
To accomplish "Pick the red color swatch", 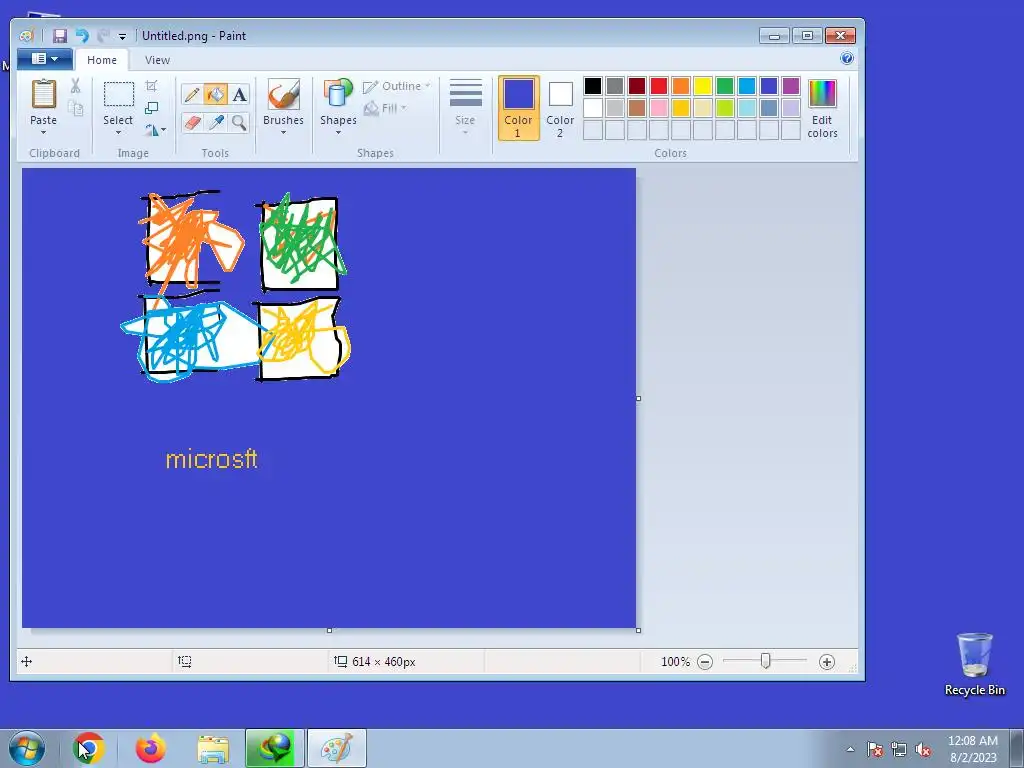I will coord(659,86).
